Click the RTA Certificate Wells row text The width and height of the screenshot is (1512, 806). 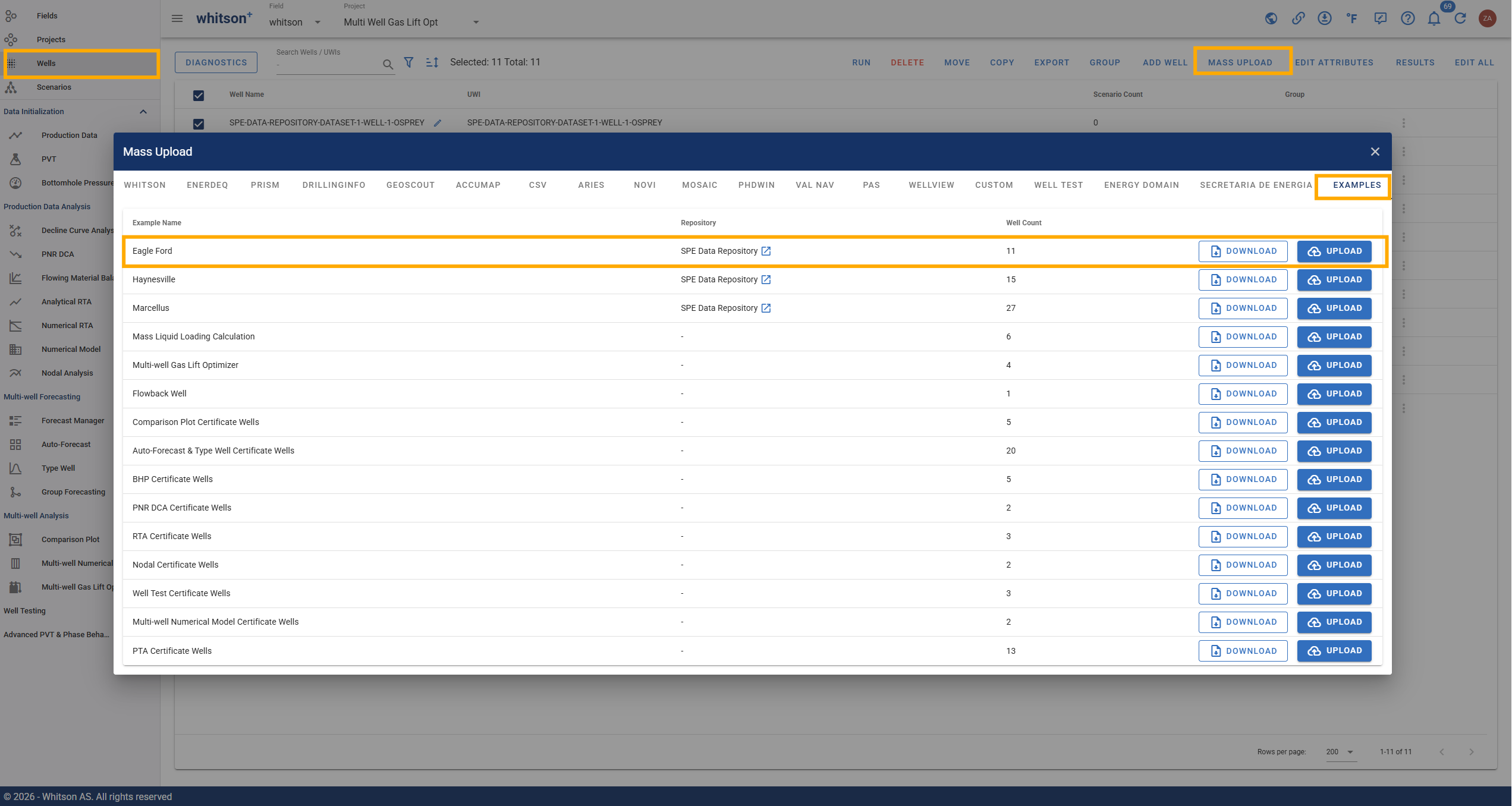point(172,536)
